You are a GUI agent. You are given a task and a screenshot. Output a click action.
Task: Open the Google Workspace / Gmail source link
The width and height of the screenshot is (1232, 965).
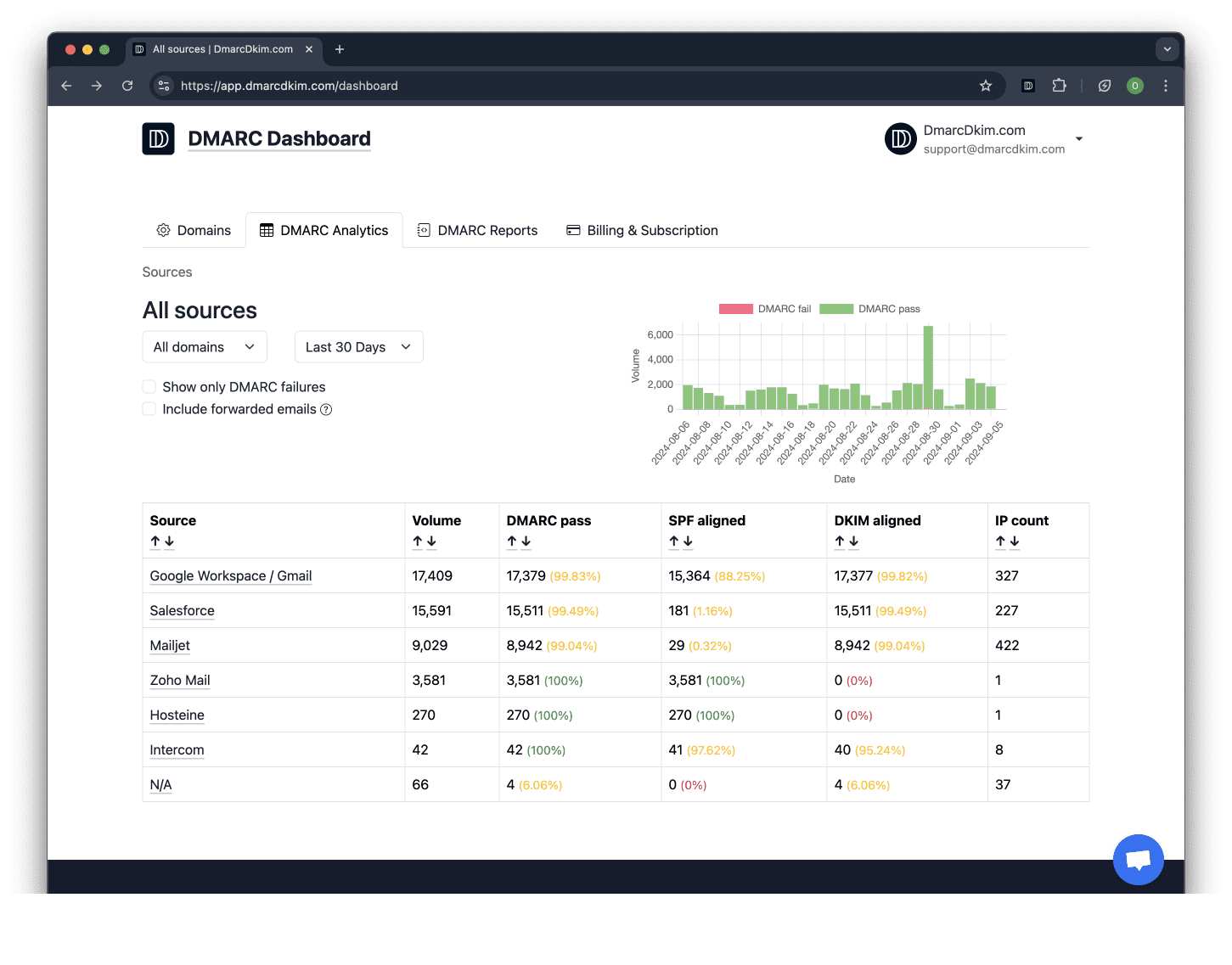(231, 576)
